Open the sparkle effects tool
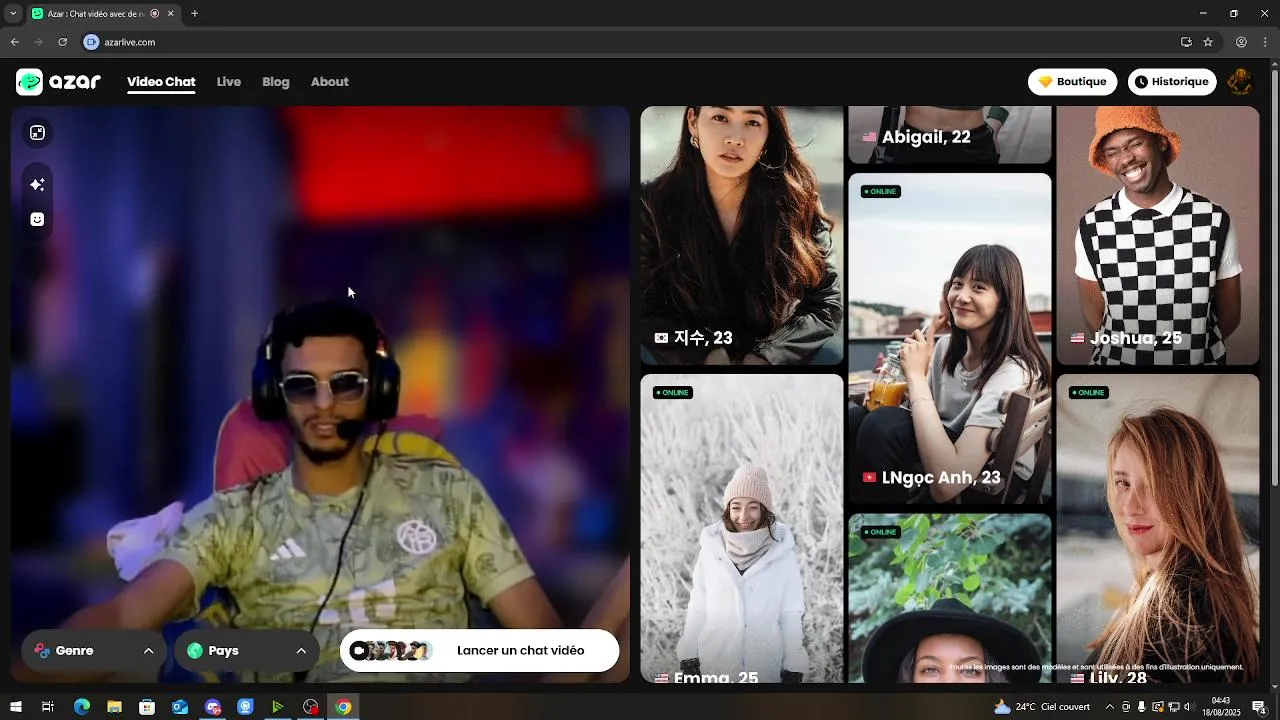The image size is (1280, 720). click(x=37, y=184)
